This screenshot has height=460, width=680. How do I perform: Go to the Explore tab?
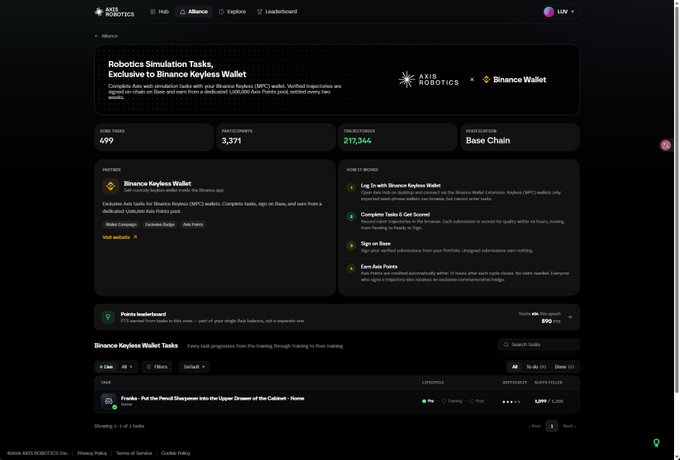[x=232, y=12]
